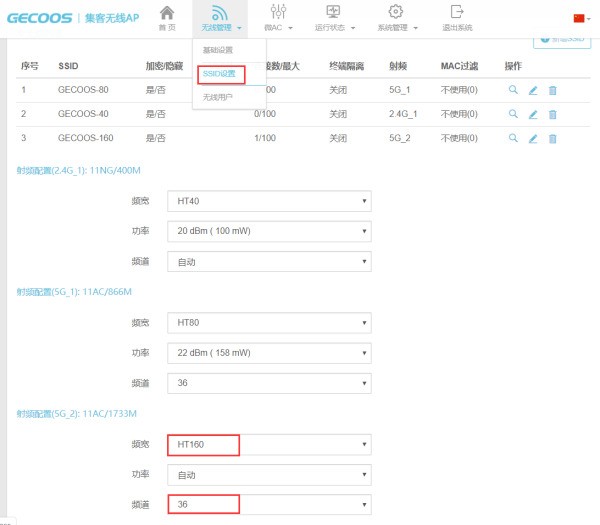Open 5G_1 bandwidth dropdown showing HT80
This screenshot has height=525, width=600.
269,323
